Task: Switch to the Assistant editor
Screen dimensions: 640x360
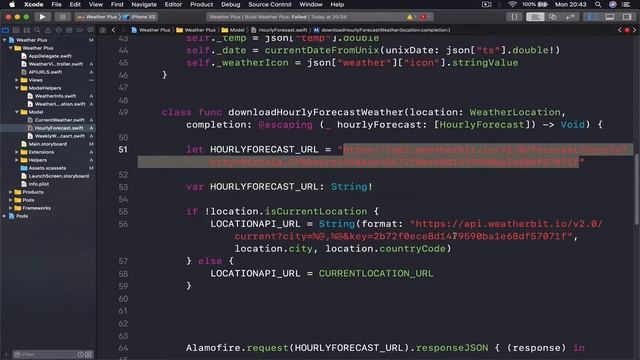Action: tap(553, 17)
